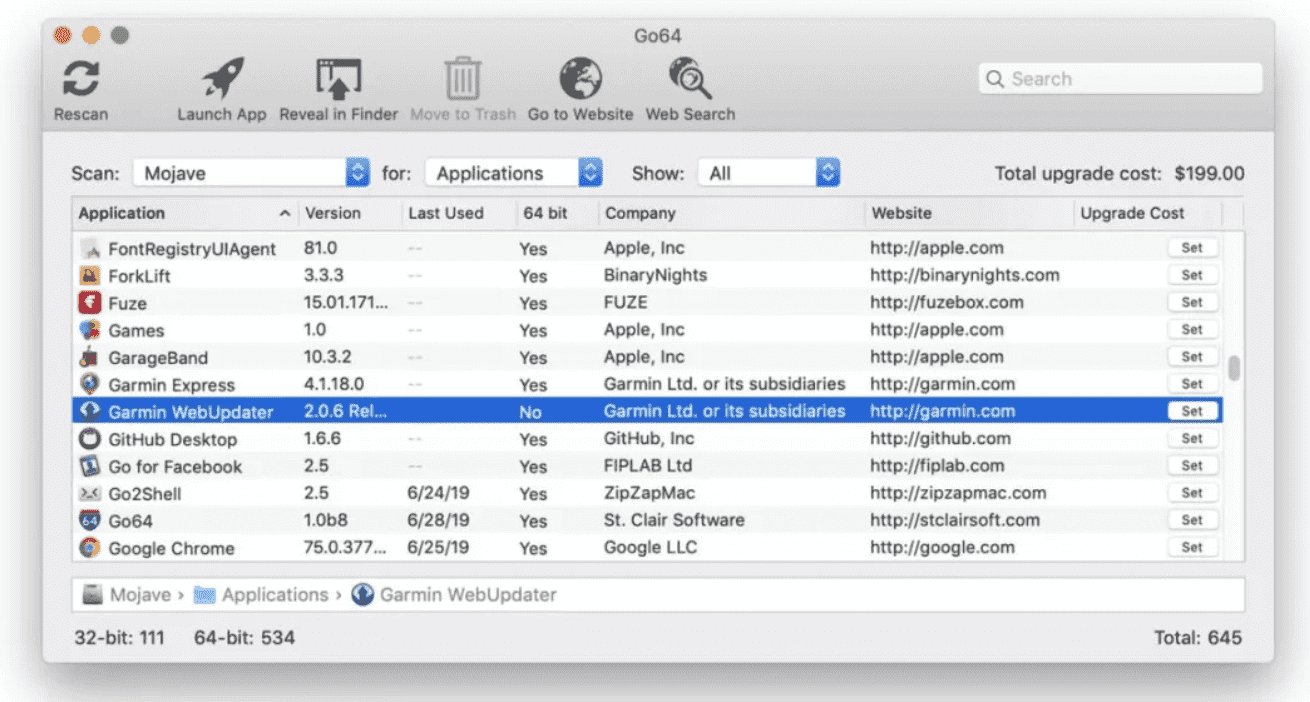
Task: Select the Fuze app icon
Action: (x=90, y=303)
